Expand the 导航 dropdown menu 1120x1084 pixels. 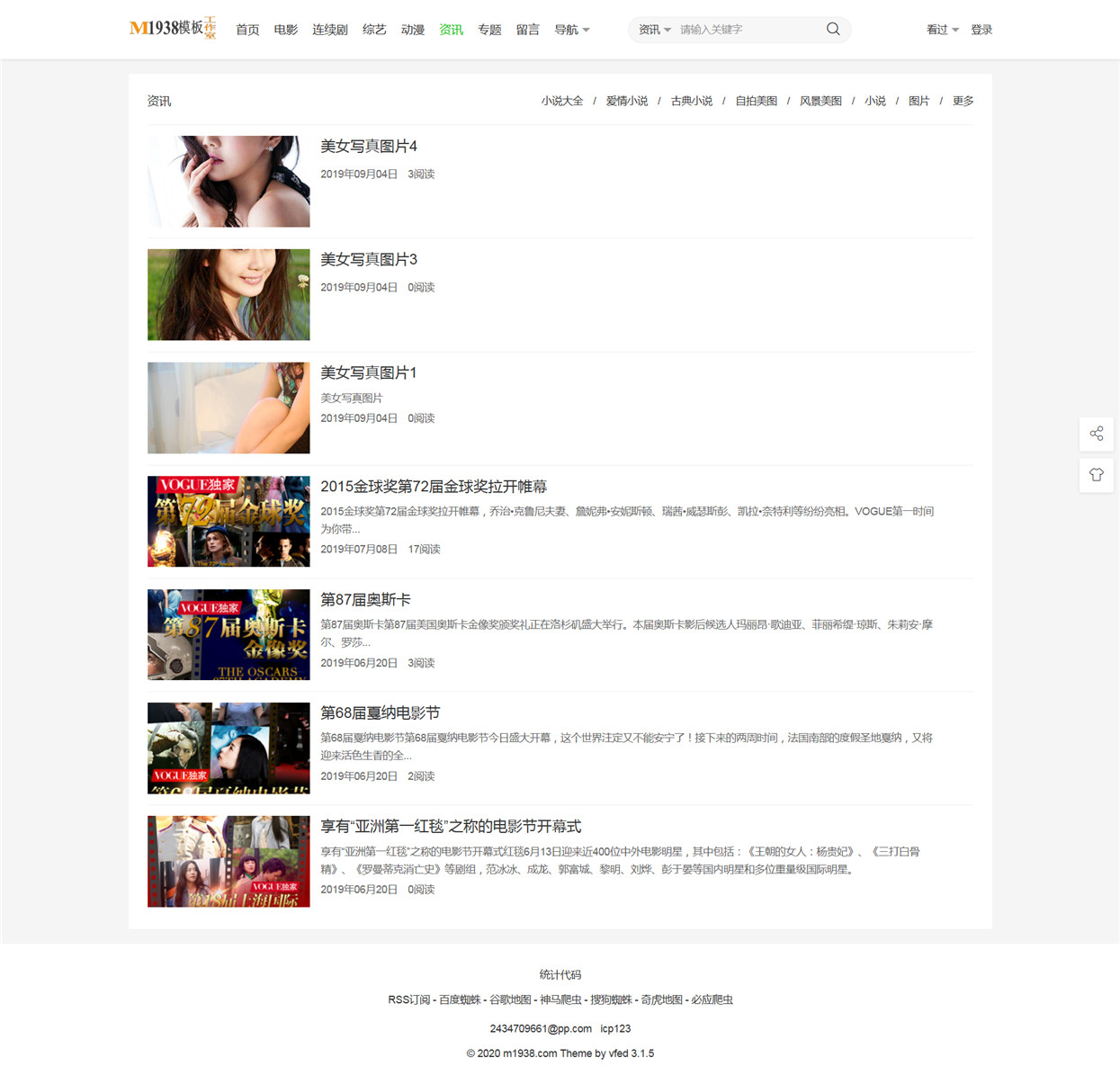click(572, 30)
